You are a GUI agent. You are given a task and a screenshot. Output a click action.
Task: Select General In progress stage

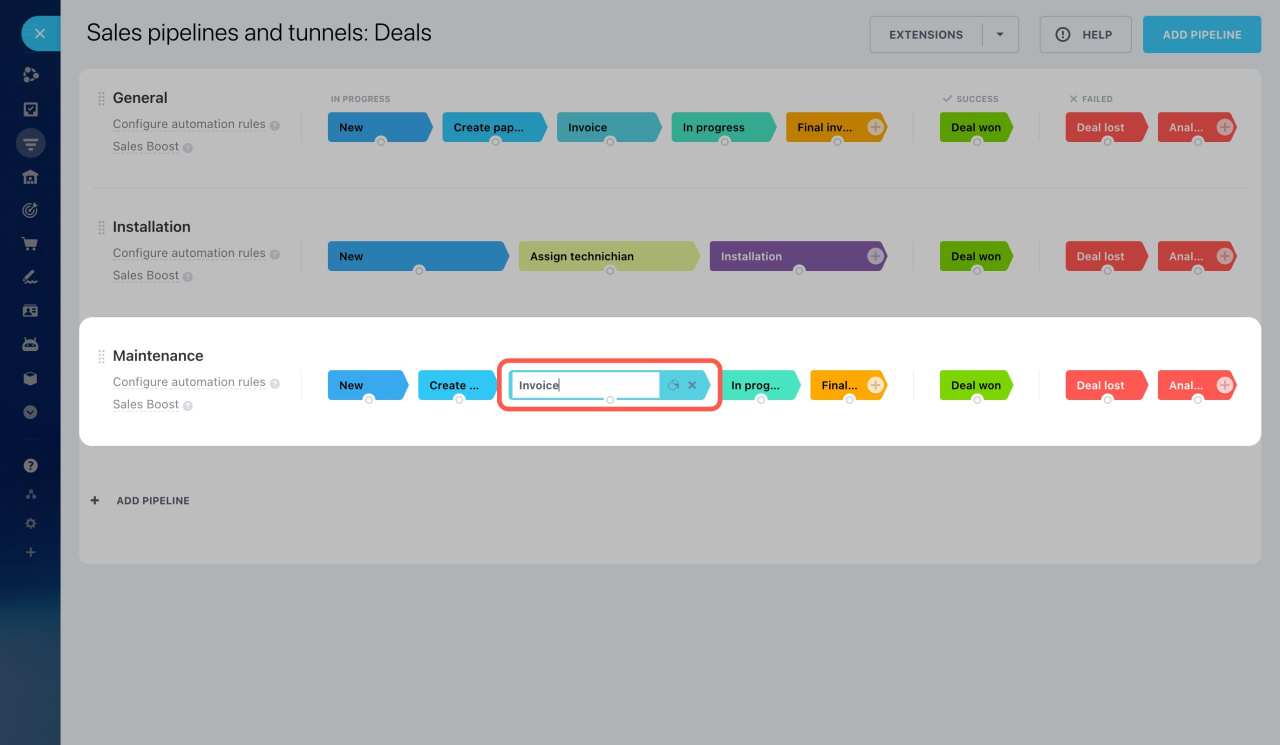pos(724,127)
